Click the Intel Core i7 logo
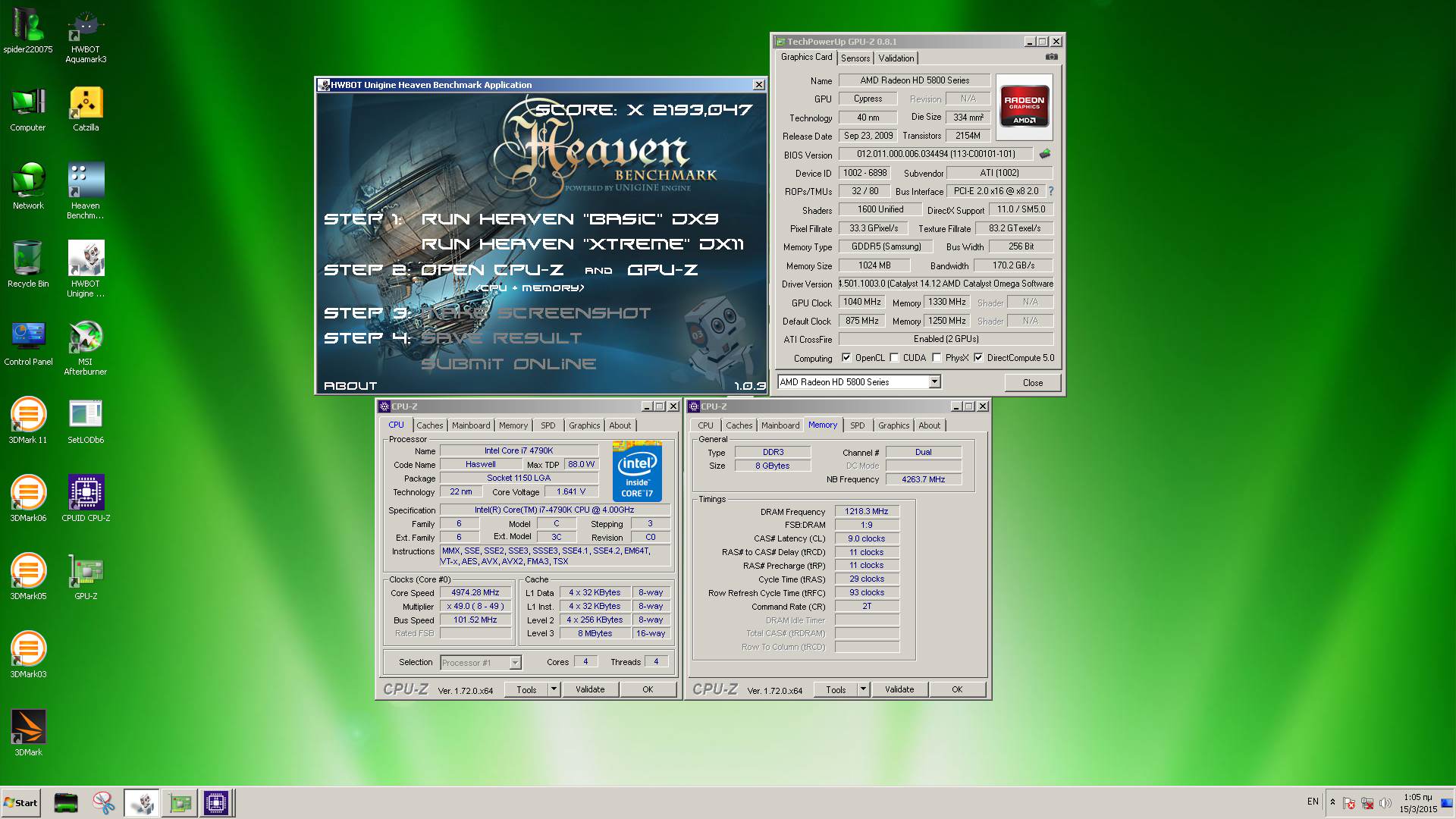 click(x=637, y=471)
